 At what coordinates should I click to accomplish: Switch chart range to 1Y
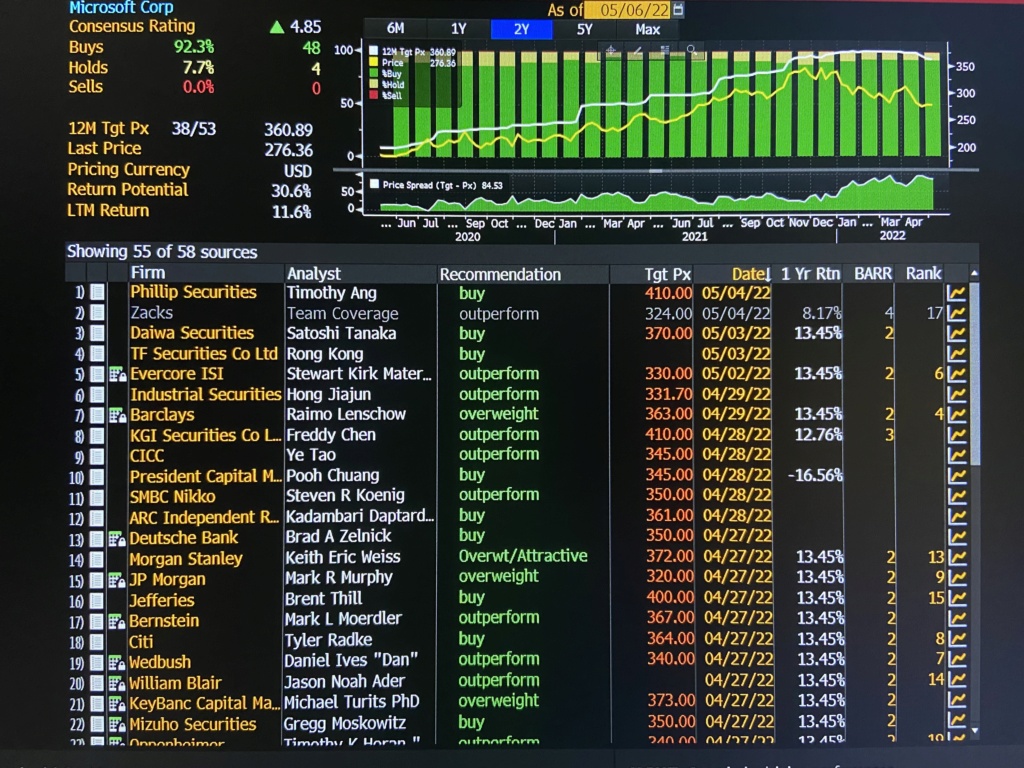click(x=458, y=29)
